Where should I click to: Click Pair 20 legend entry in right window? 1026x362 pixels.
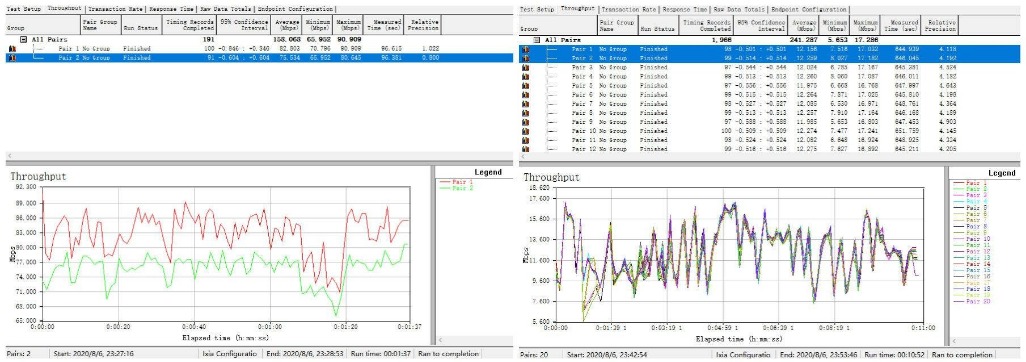[x=972, y=301]
